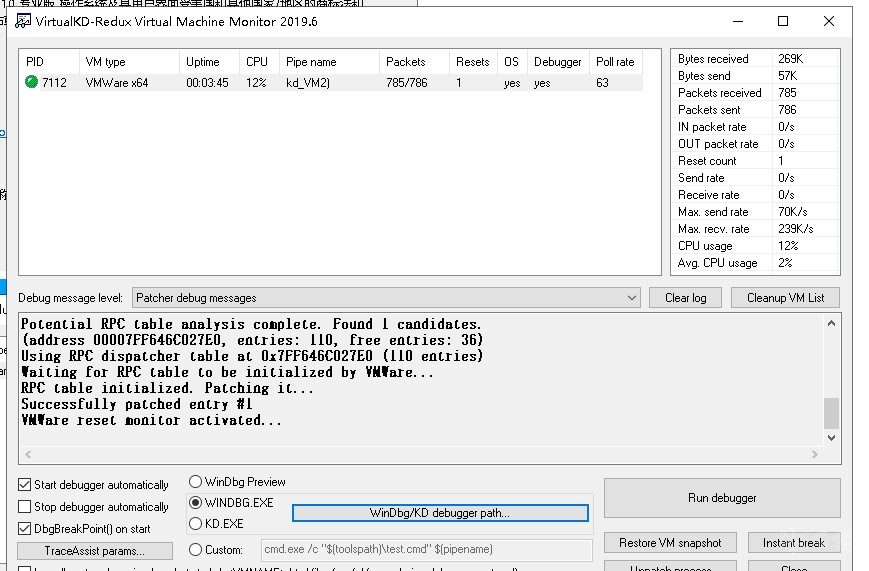
Task: Click the Instant break button
Action: 794,543
